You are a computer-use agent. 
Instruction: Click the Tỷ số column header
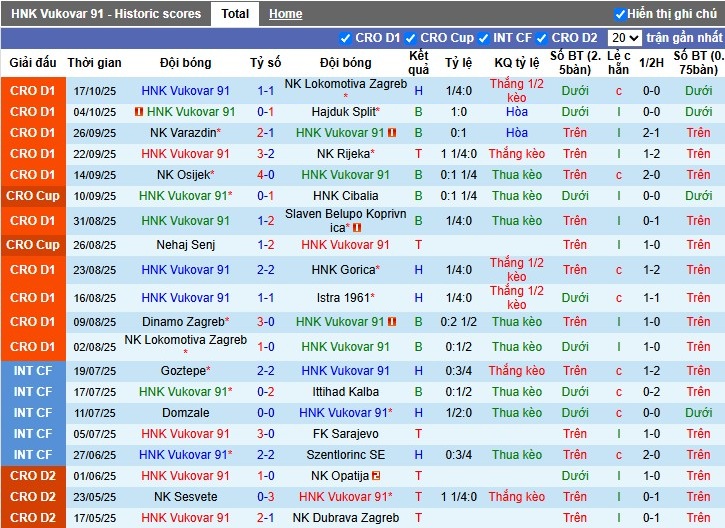[x=265, y=62]
